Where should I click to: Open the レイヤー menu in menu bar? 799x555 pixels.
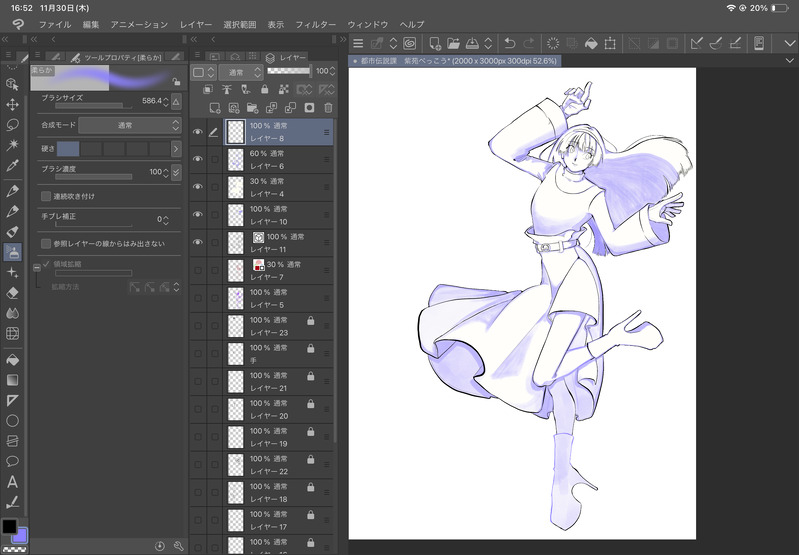pos(196,23)
